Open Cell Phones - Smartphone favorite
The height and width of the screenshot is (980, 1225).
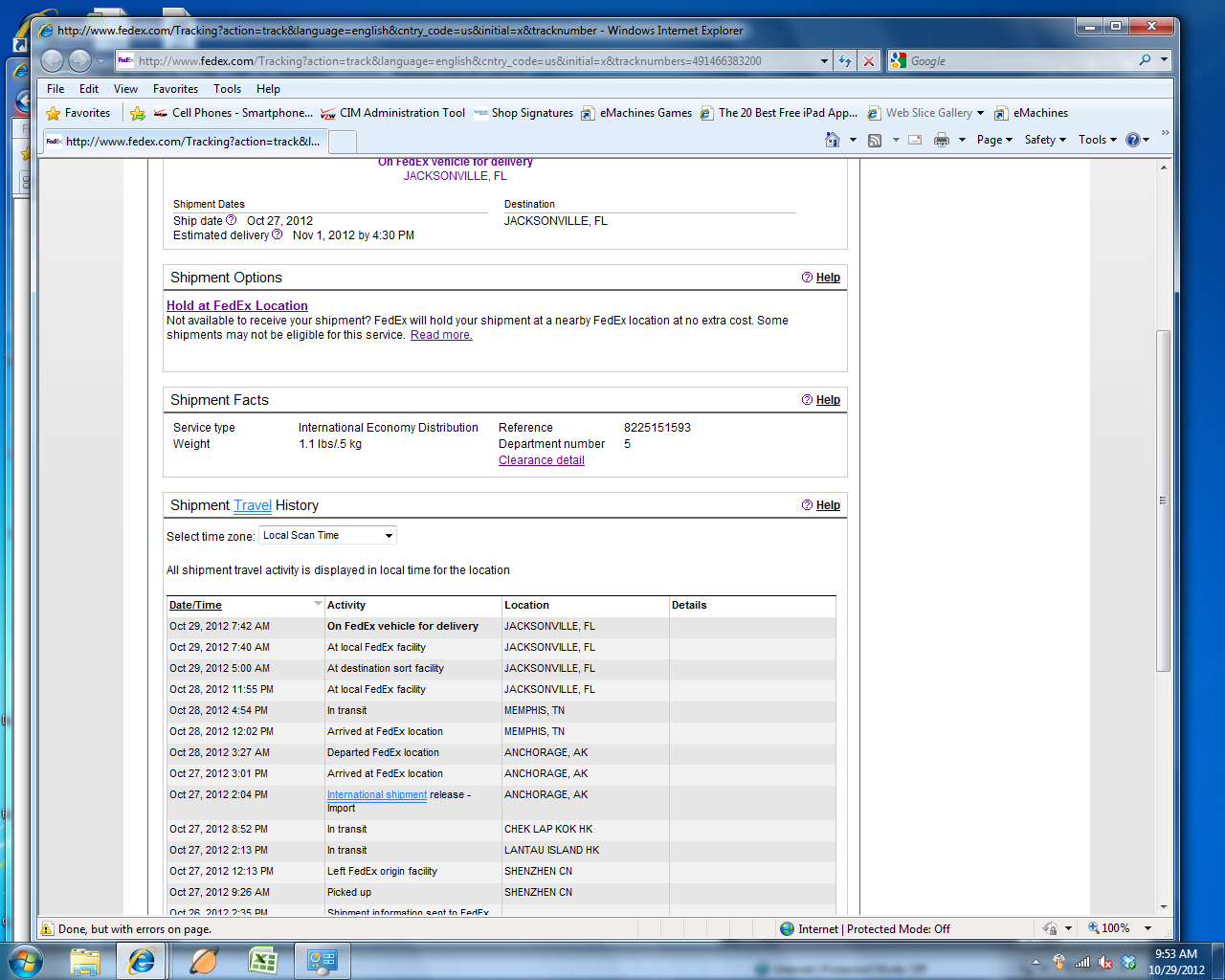[234, 113]
